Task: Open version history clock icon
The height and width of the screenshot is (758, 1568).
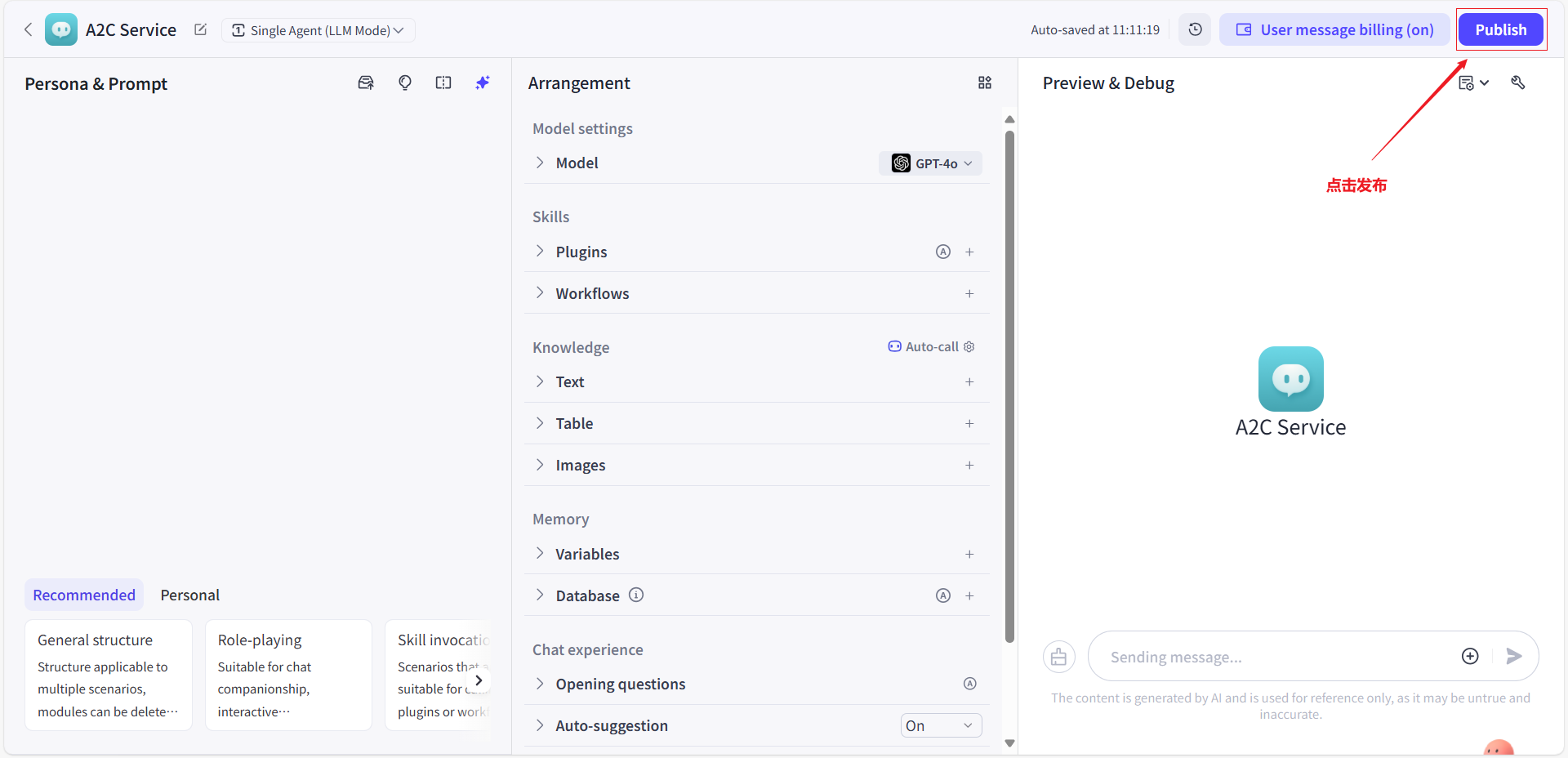Action: tap(1195, 30)
